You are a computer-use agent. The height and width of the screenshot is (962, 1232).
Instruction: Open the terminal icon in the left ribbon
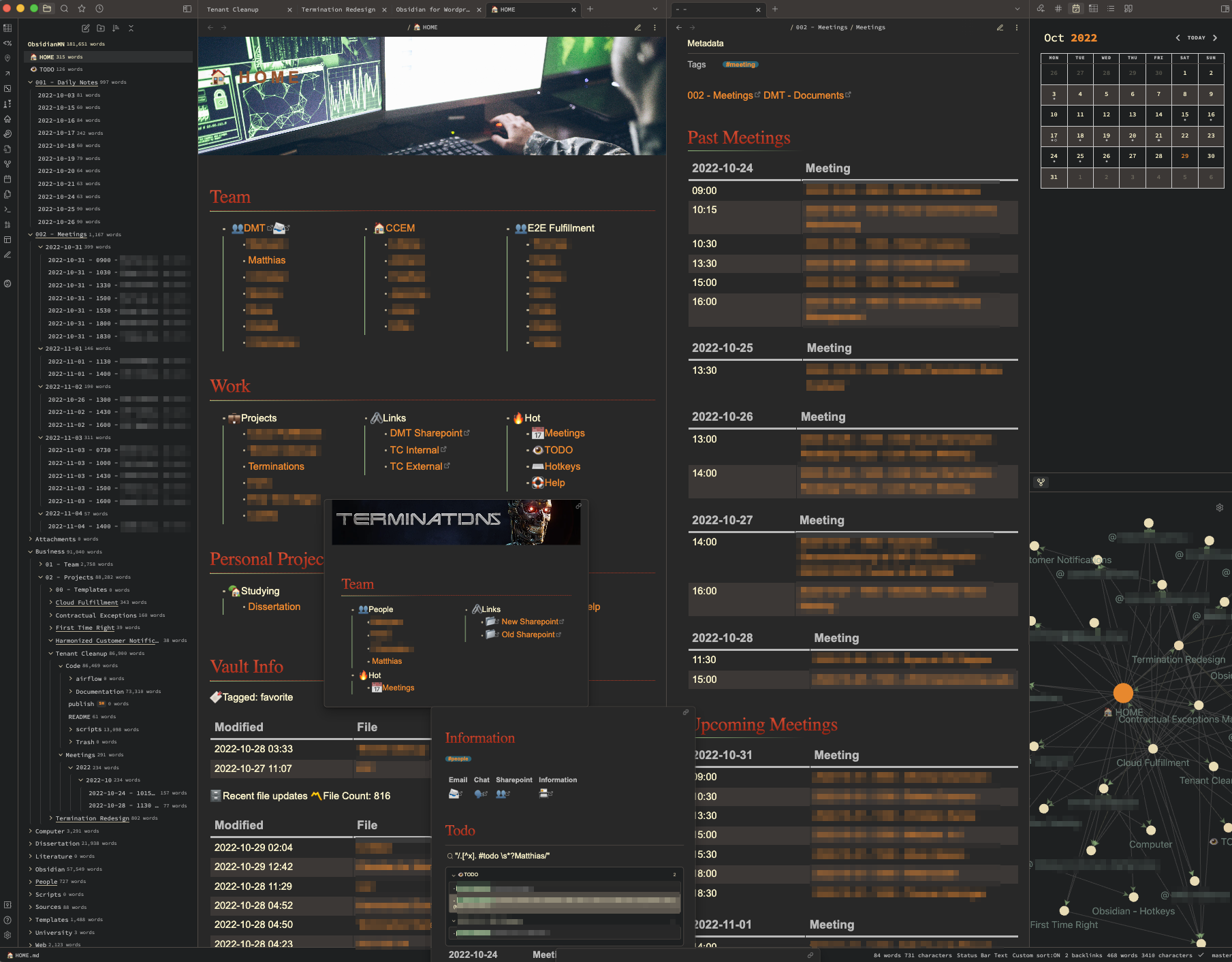coord(7,208)
